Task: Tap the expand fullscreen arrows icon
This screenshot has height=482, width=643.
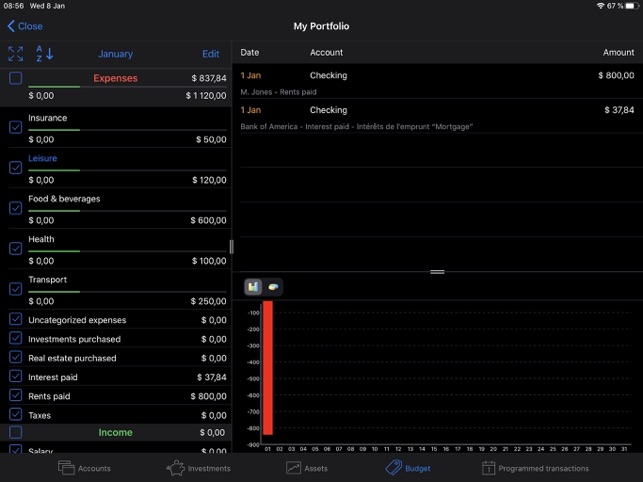Action: pos(16,54)
